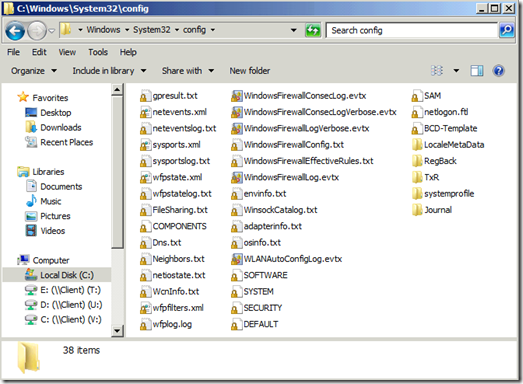
Task: Select the sysports.xml file icon
Action: (145, 145)
